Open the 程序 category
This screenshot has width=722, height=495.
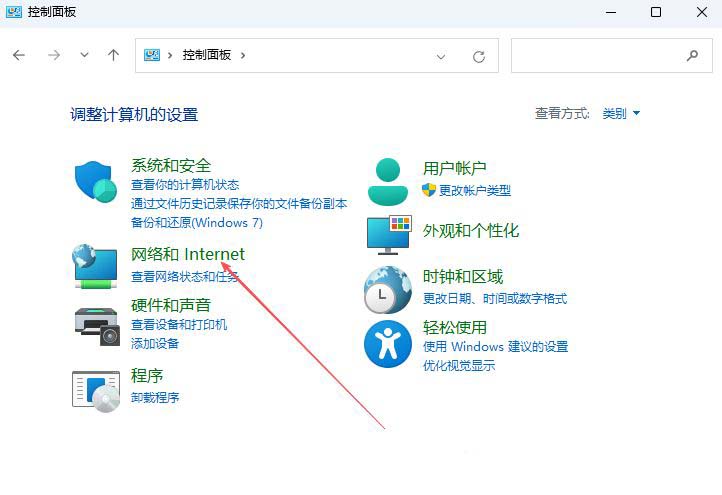pyautogui.click(x=147, y=376)
